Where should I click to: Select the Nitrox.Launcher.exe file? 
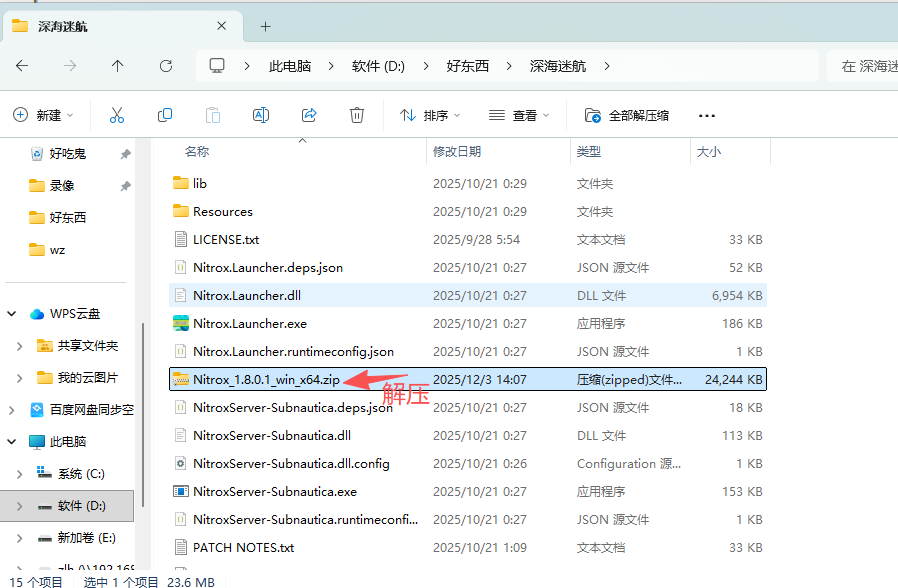click(x=250, y=324)
